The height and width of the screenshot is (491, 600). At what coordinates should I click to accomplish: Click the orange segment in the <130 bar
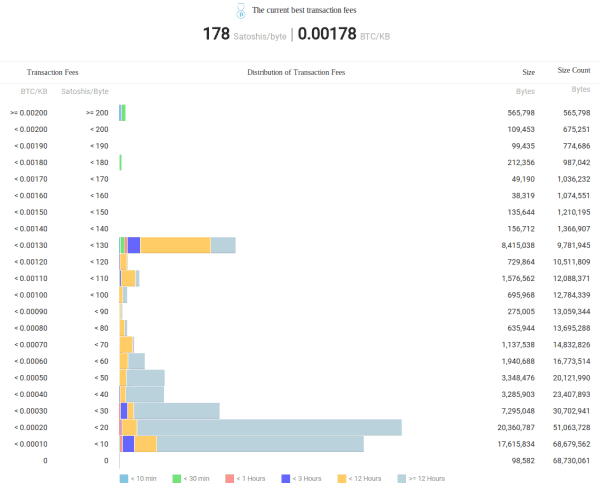tap(175, 245)
